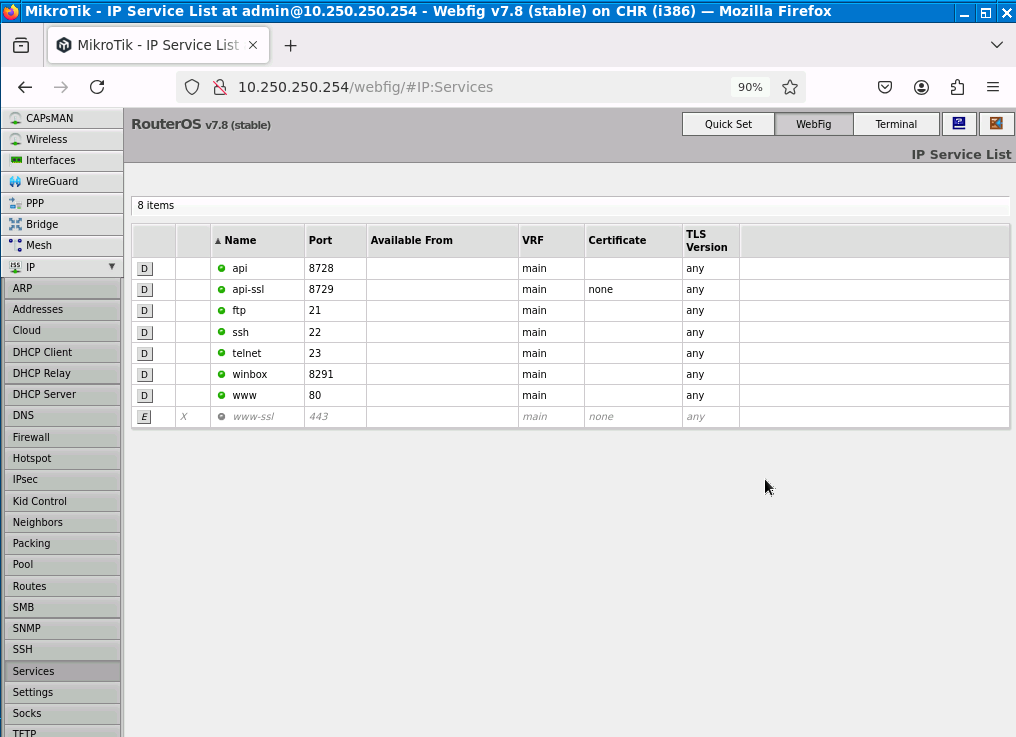This screenshot has height=737, width=1016.
Task: Open the Terminal tab
Action: coord(896,124)
